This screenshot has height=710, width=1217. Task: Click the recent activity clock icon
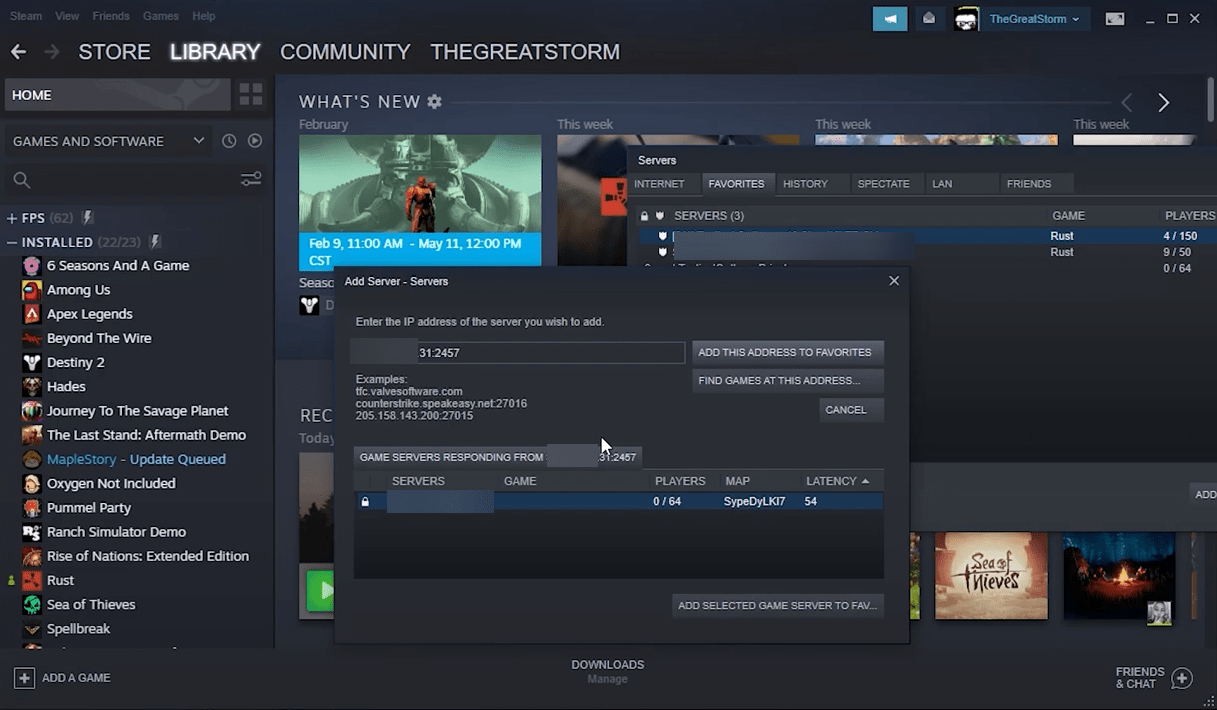tap(229, 141)
